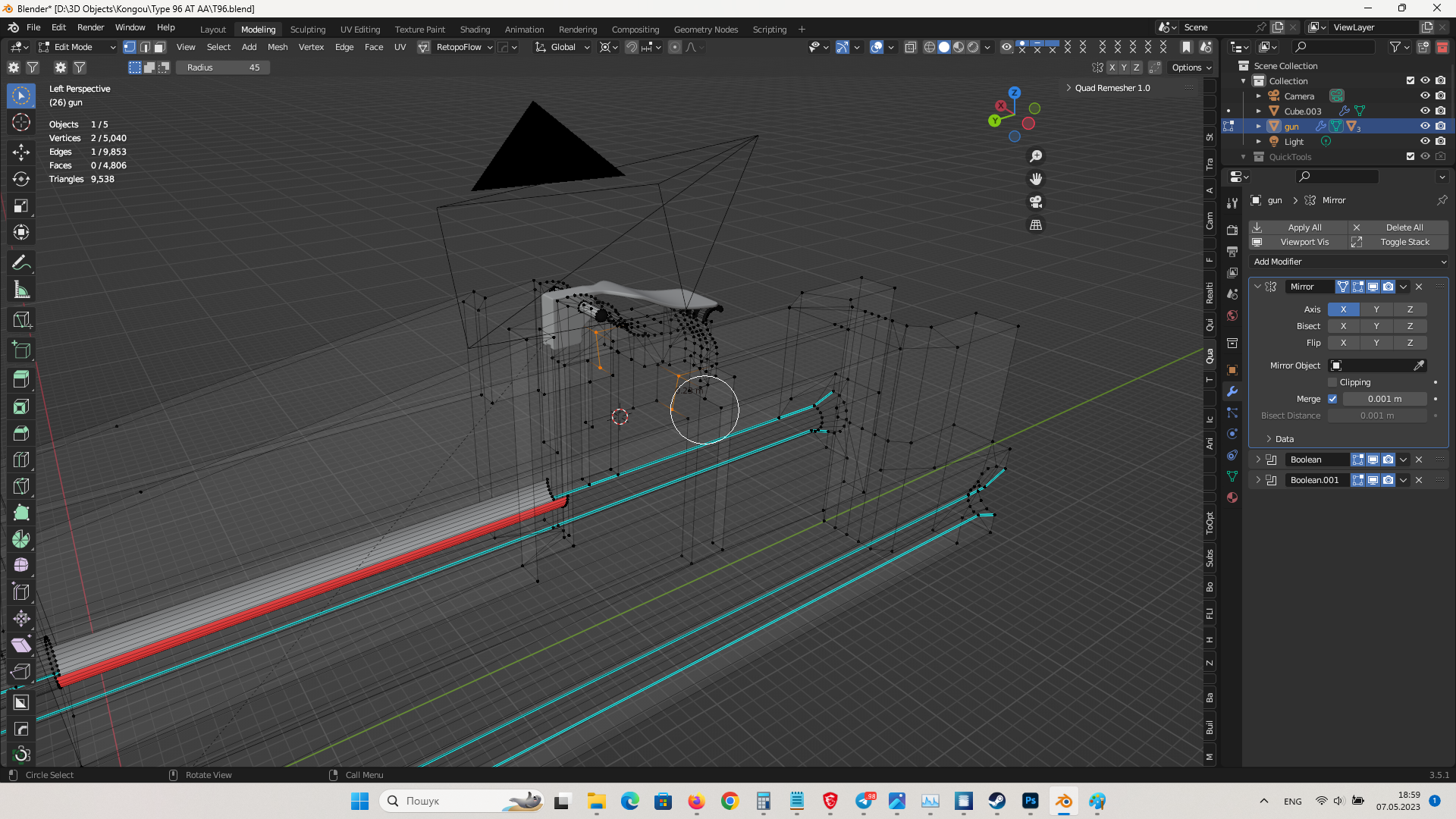
Task: Open Add Modifier dropdown
Action: click(1349, 262)
